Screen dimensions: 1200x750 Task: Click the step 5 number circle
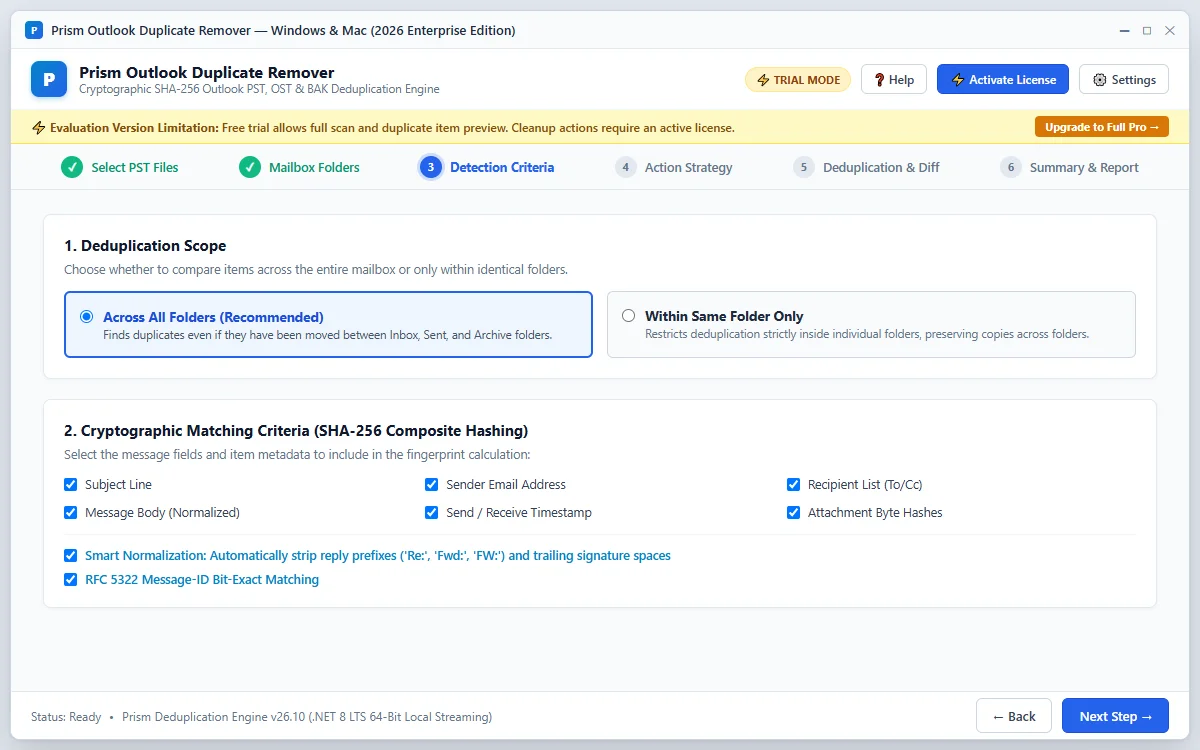pos(803,167)
